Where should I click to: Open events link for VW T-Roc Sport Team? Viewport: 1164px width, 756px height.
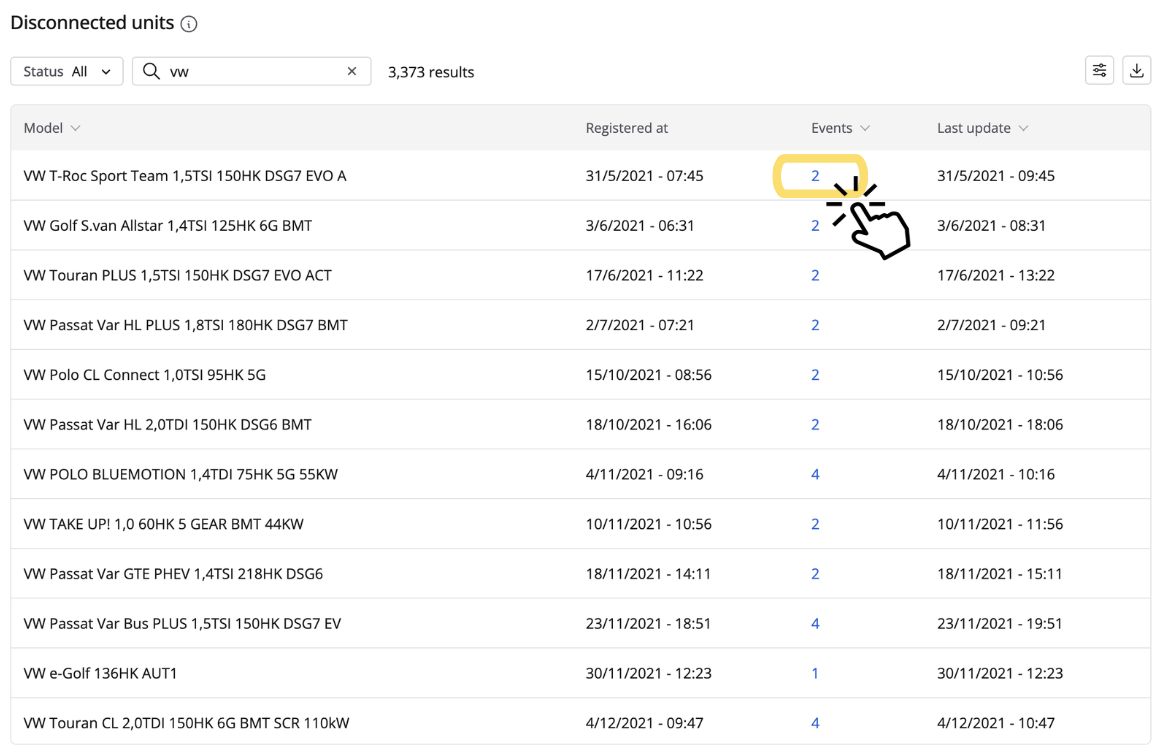click(815, 176)
